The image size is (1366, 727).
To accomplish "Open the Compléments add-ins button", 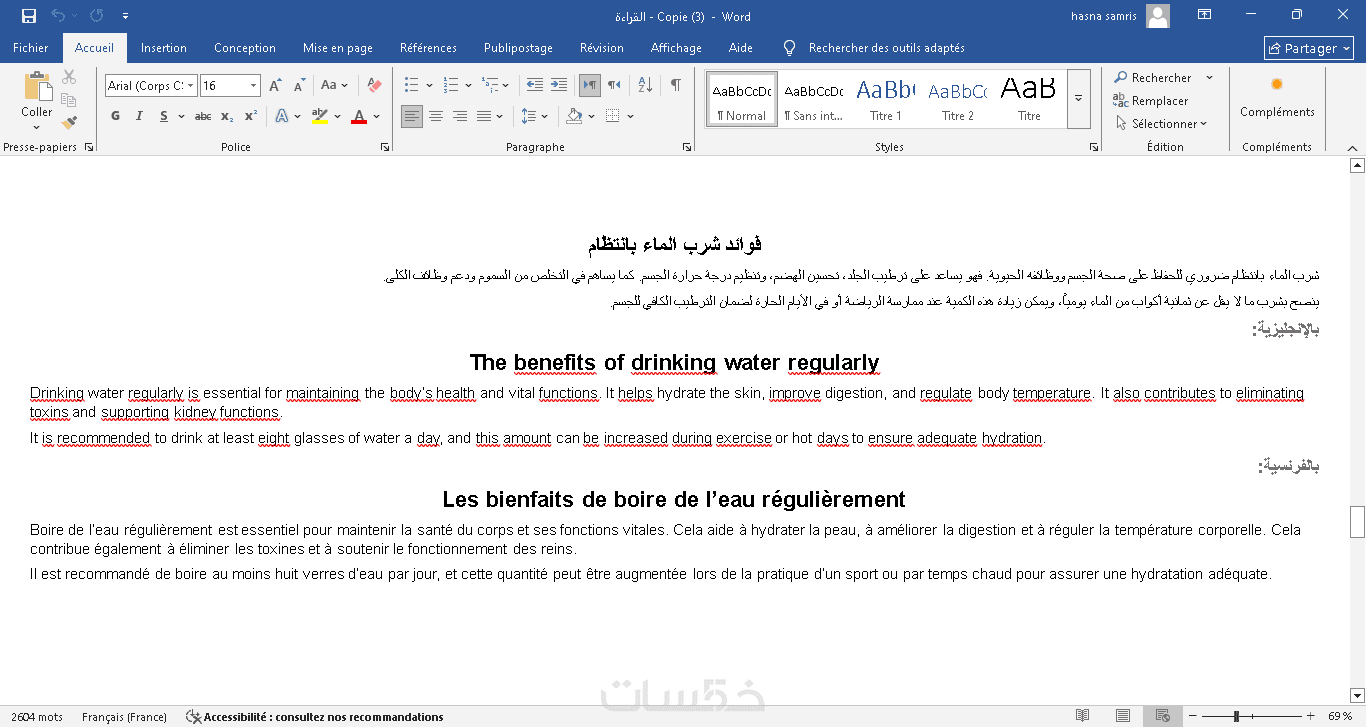I will click(1277, 97).
